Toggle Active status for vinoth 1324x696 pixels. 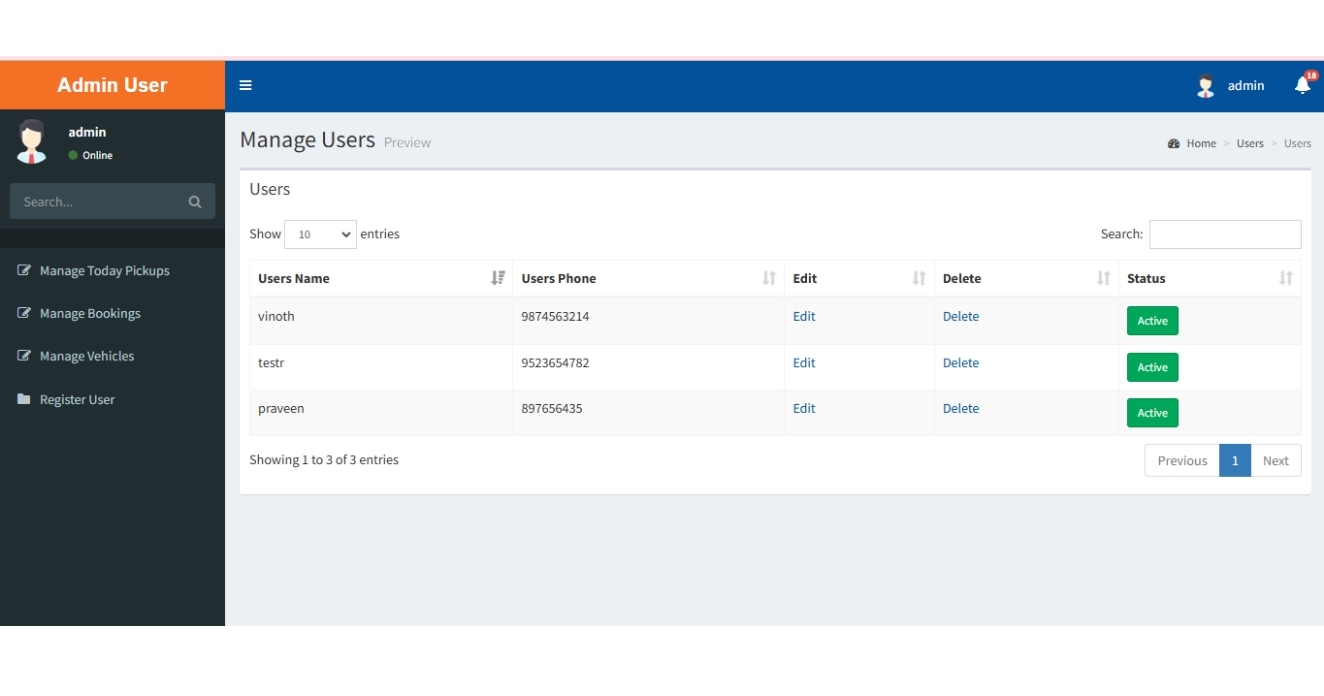pyautogui.click(x=1152, y=321)
